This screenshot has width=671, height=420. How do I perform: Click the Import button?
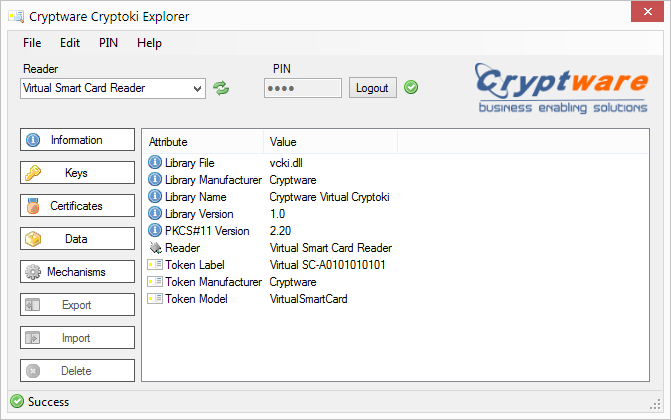(77, 337)
